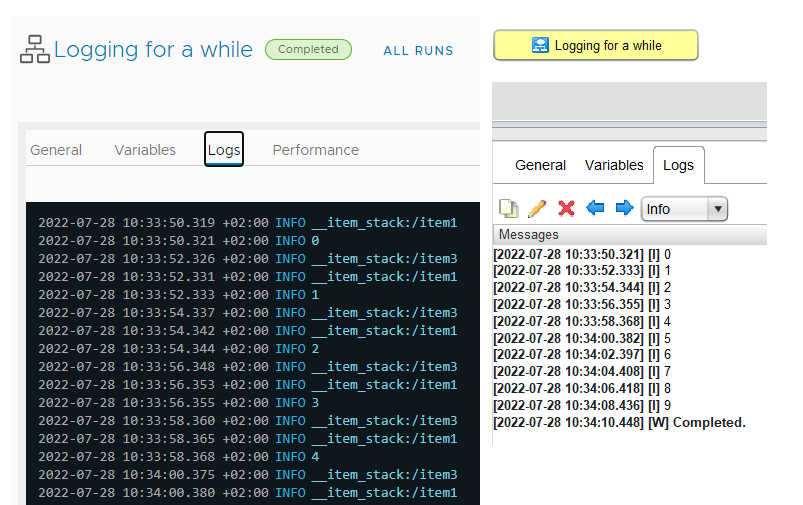
Task: Click the yellow pencil edit icon
Action: pyautogui.click(x=537, y=208)
